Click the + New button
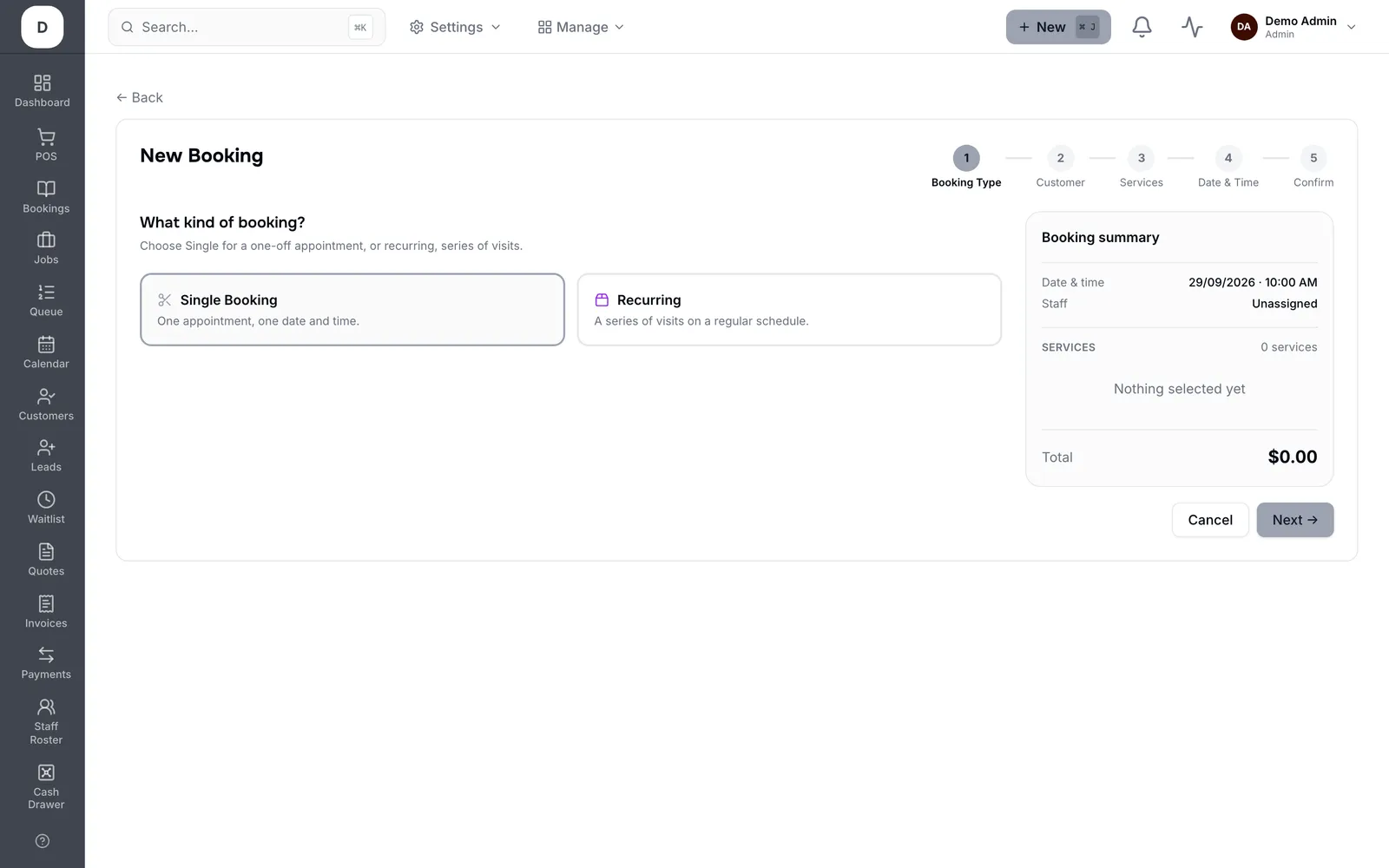 pos(1058,27)
